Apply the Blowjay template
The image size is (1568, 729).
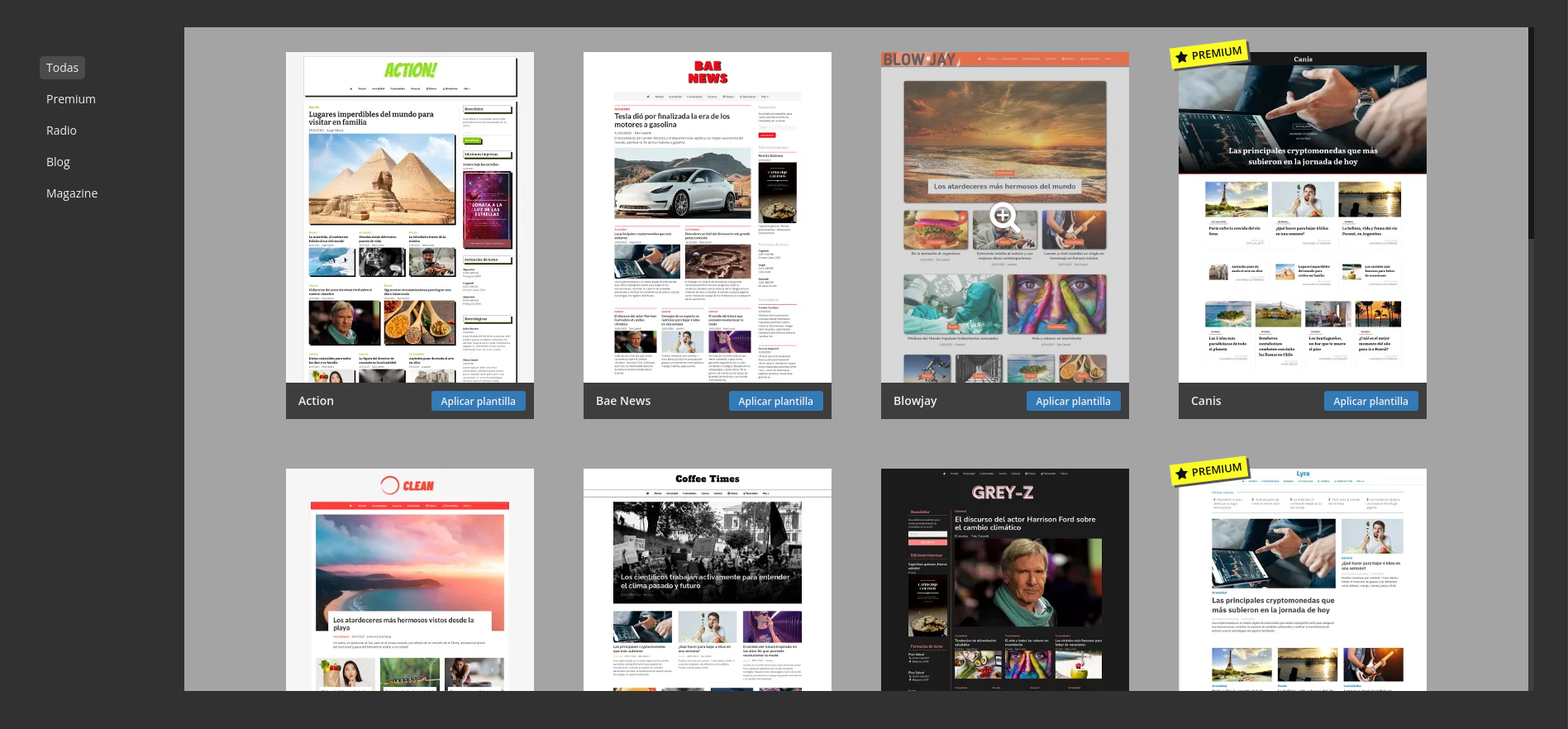coord(1073,401)
